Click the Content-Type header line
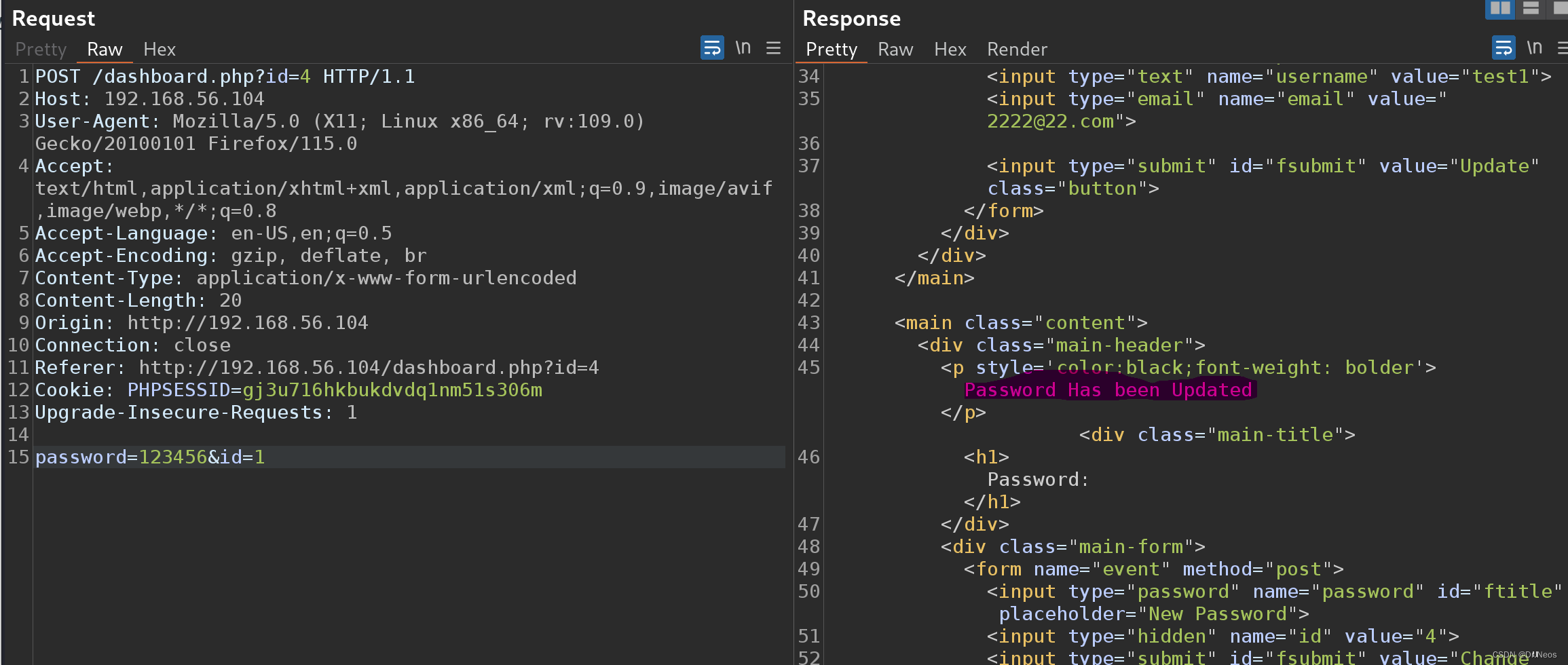This screenshot has width=1568, height=665. 306,278
